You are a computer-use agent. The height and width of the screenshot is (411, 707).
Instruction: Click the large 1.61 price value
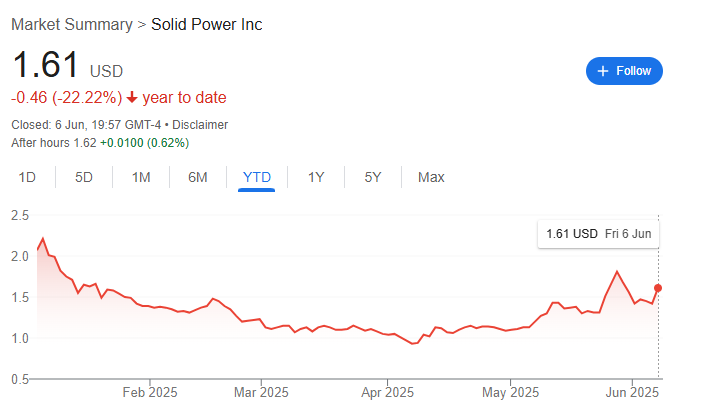[45, 66]
